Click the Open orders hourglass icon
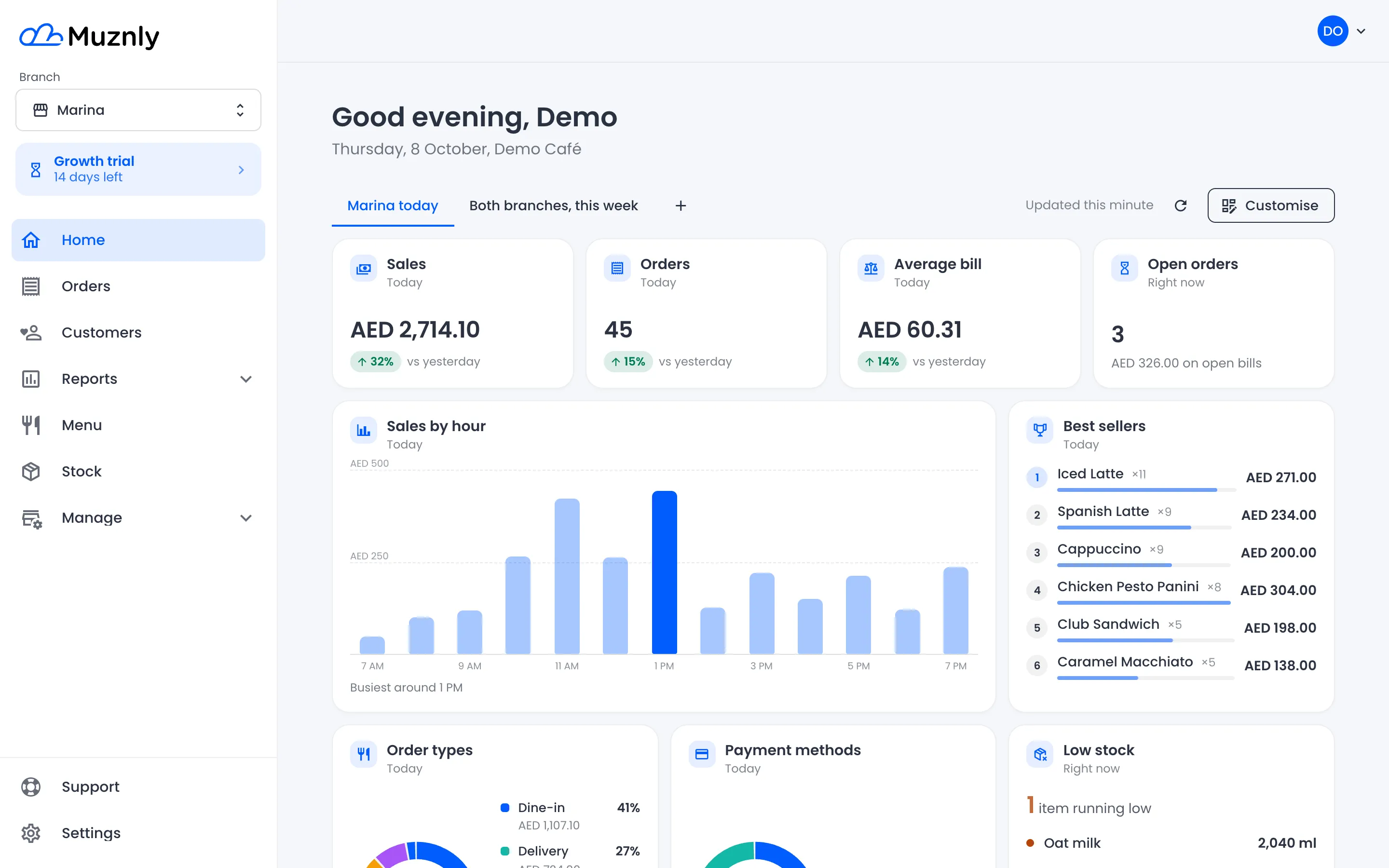Viewport: 1389px width, 868px height. [x=1124, y=269]
